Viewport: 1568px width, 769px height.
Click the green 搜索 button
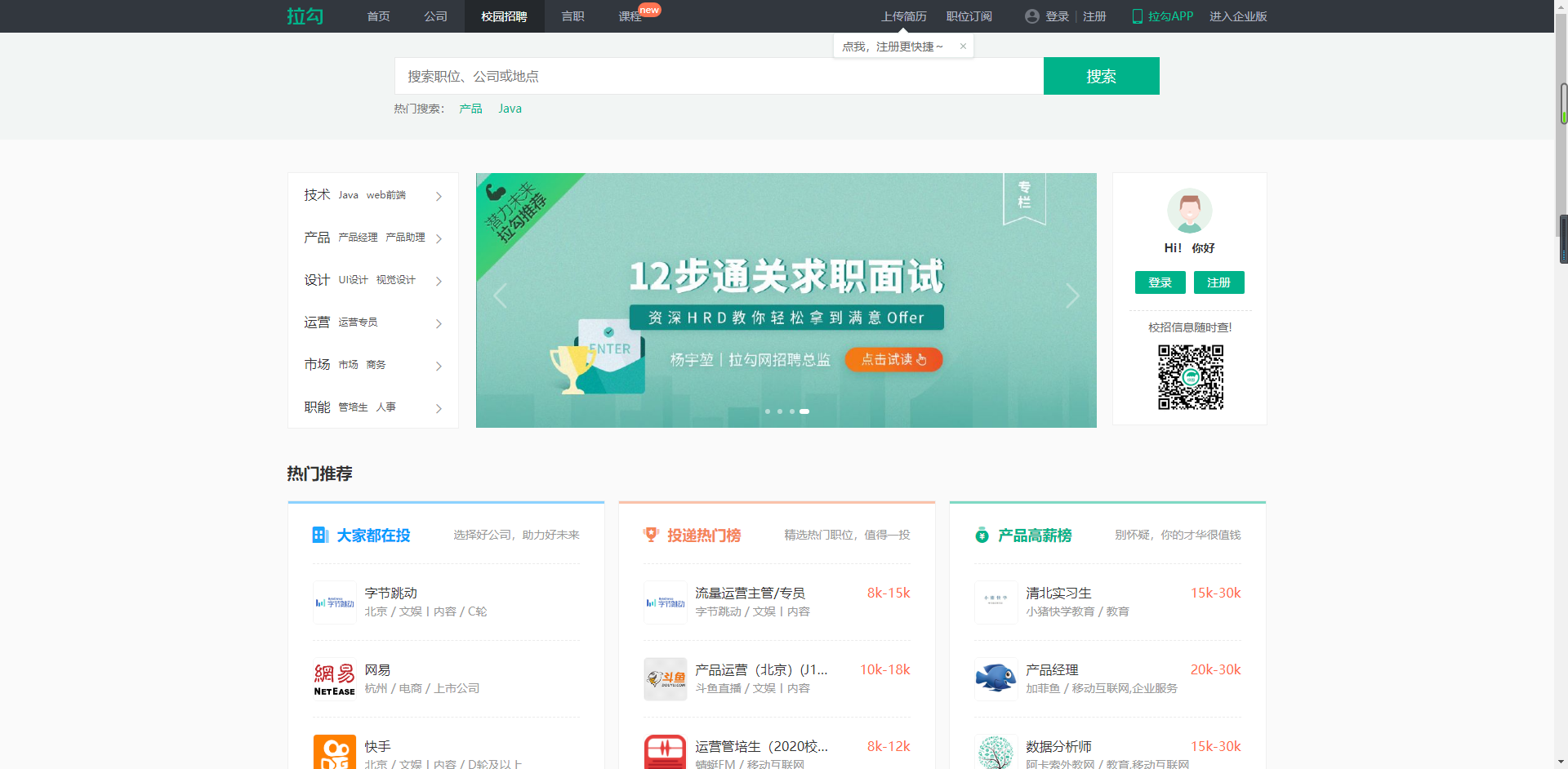point(1101,76)
